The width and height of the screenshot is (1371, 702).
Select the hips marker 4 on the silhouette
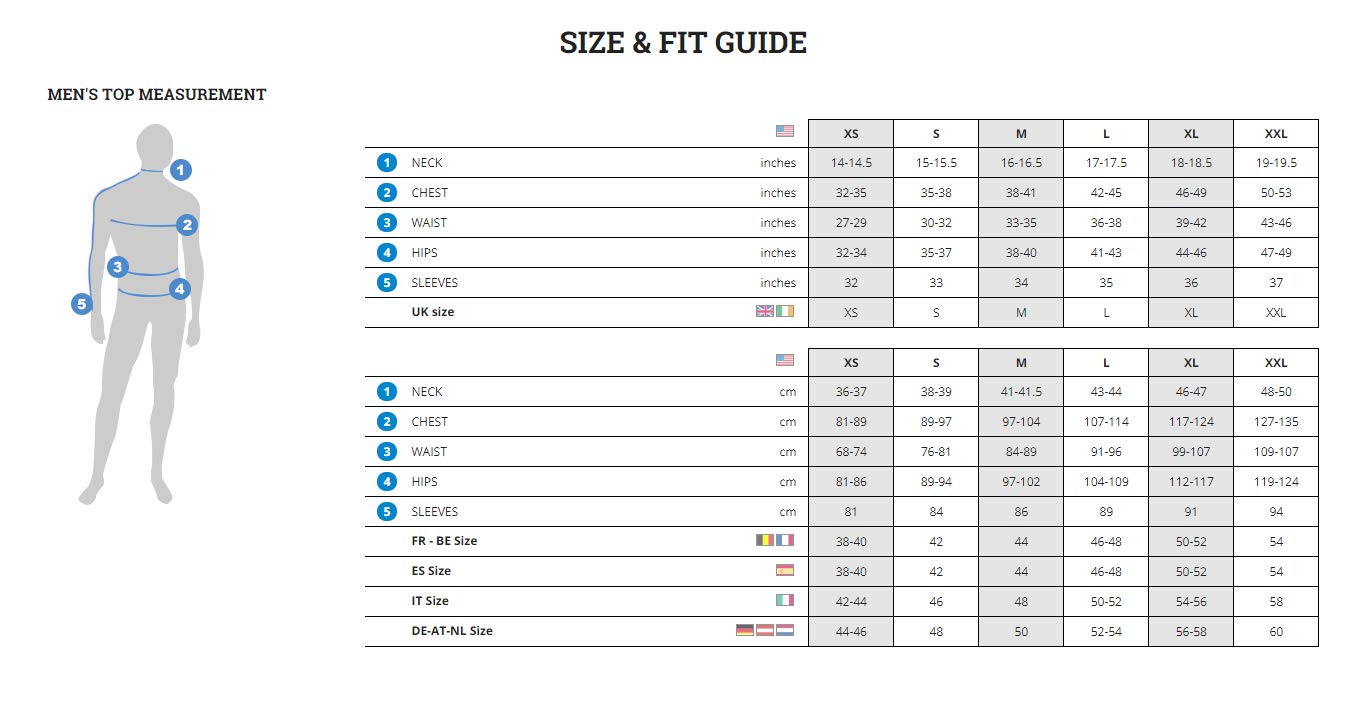(x=179, y=290)
